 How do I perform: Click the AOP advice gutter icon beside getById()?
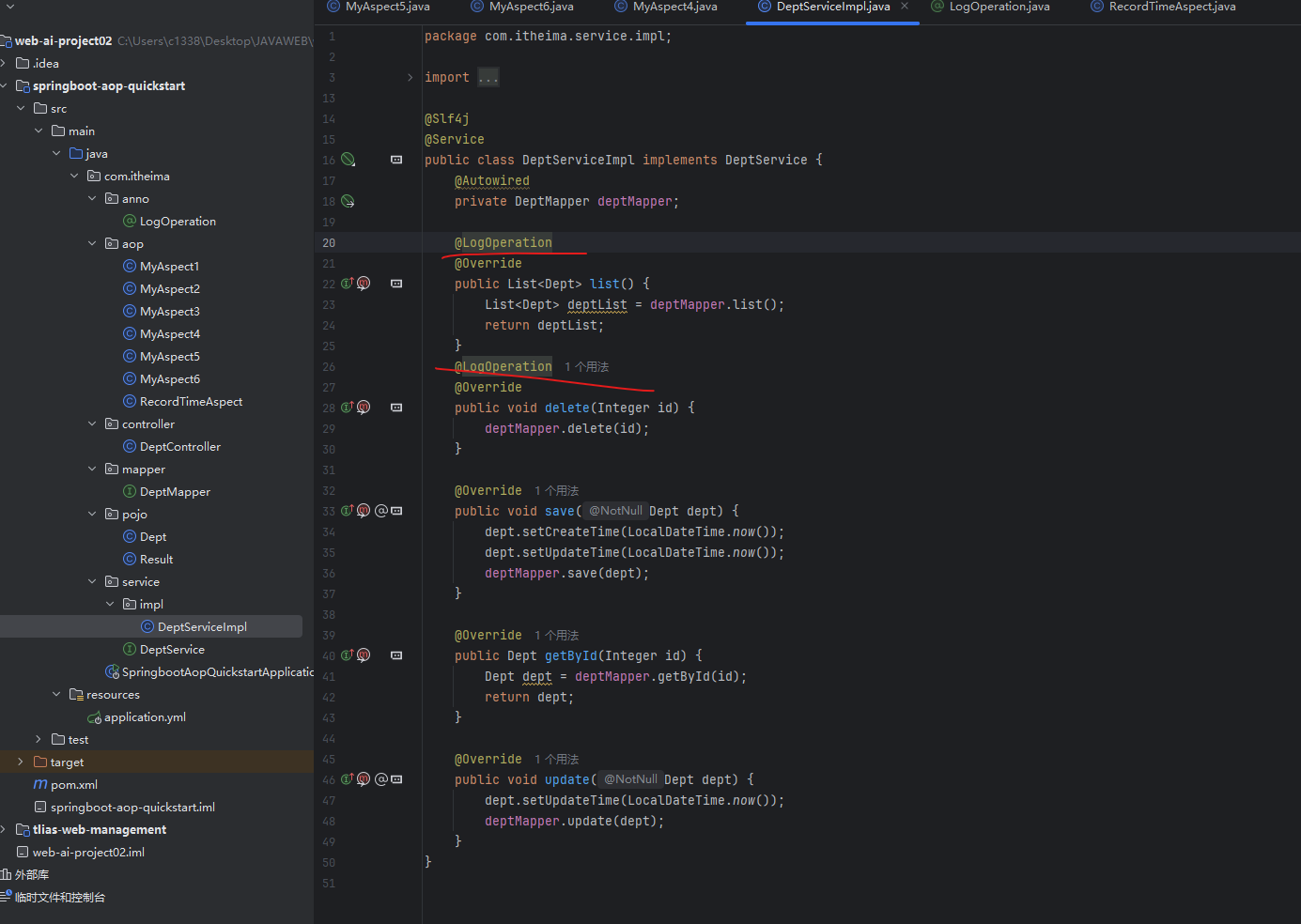click(364, 655)
